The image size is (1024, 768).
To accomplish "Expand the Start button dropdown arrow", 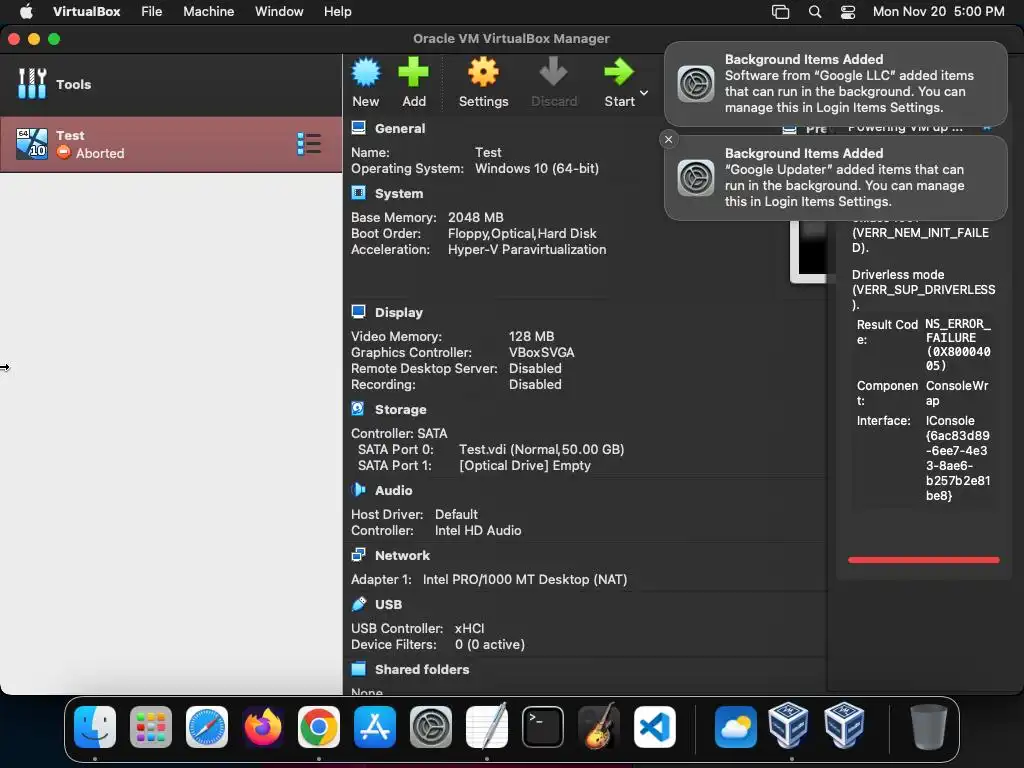I will tap(644, 93).
